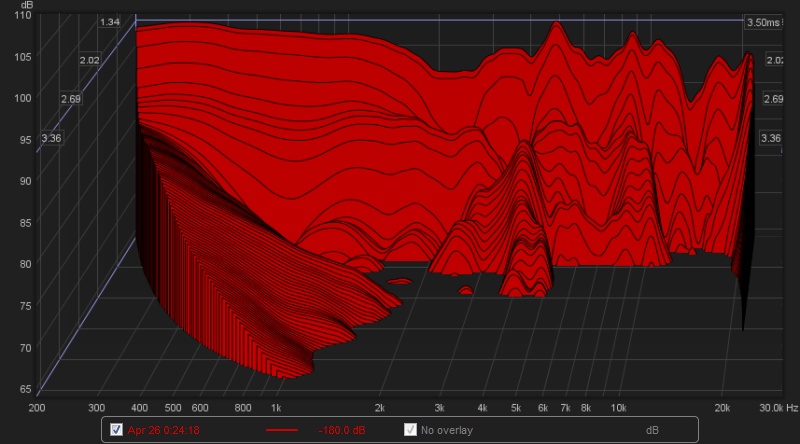This screenshot has height=444, width=800.
Task: Select the 10k frequency axis label
Action: tap(618, 408)
